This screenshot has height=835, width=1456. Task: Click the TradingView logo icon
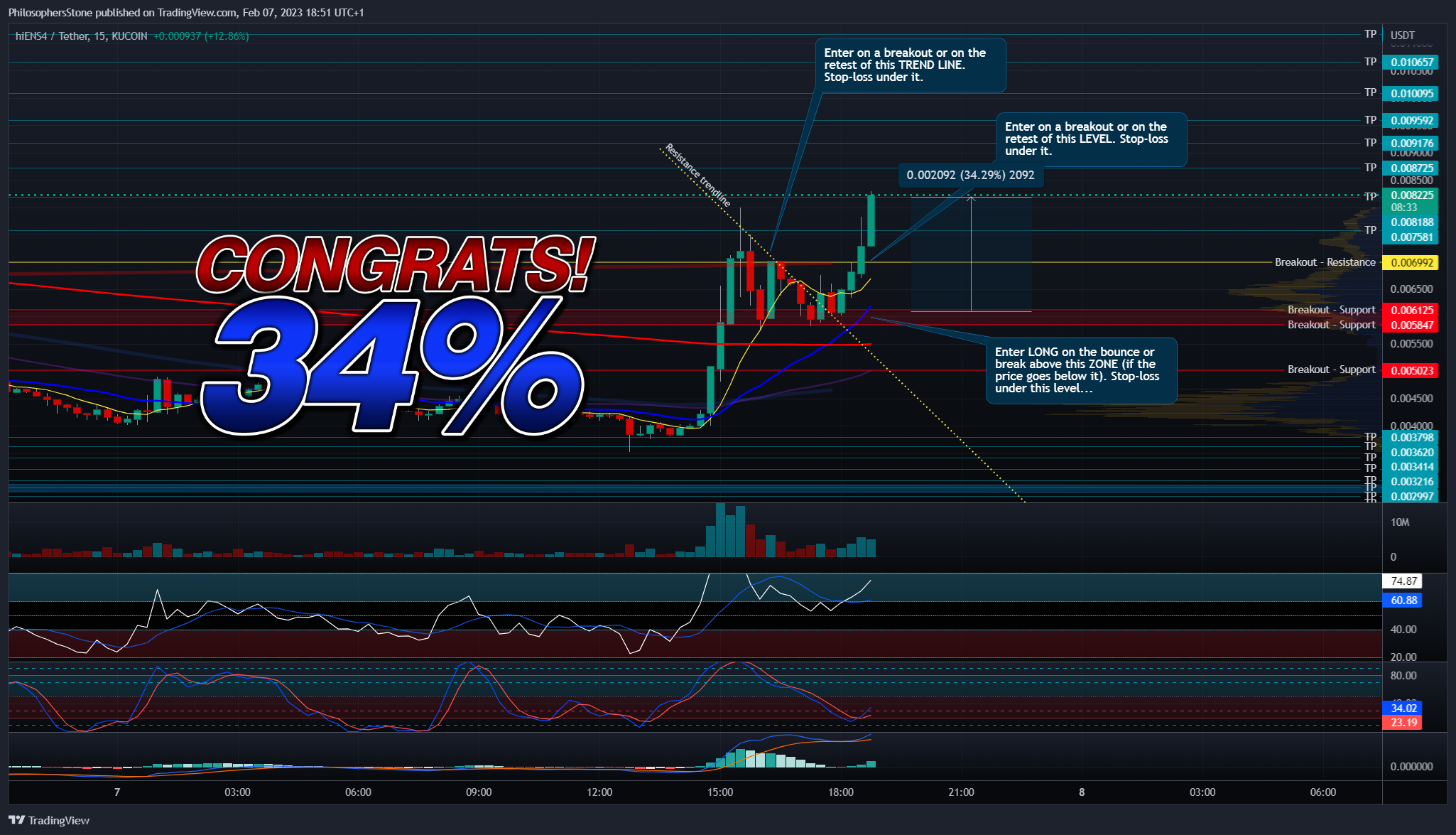pyautogui.click(x=17, y=820)
